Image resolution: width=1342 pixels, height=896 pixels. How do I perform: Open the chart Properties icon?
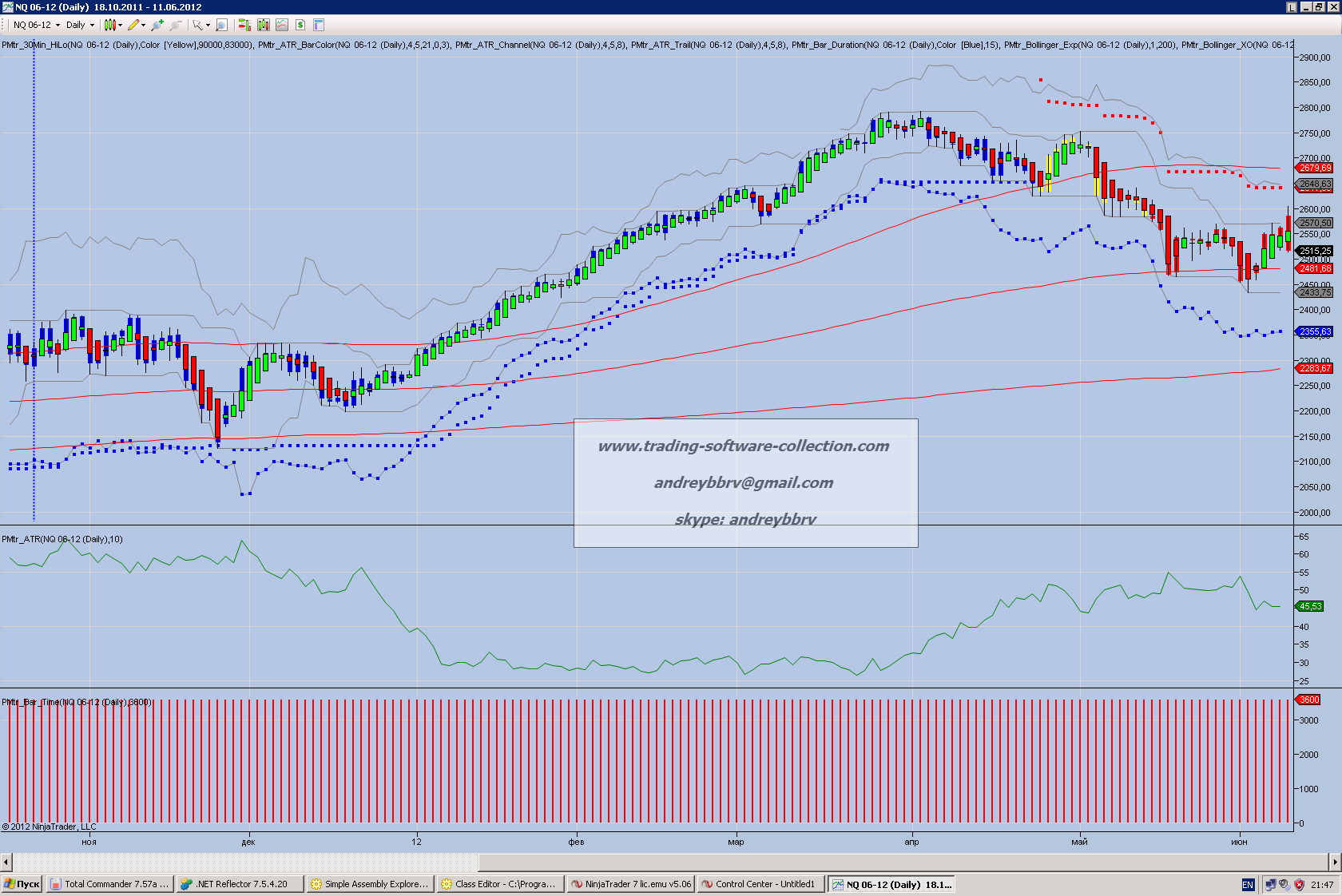tap(318, 25)
